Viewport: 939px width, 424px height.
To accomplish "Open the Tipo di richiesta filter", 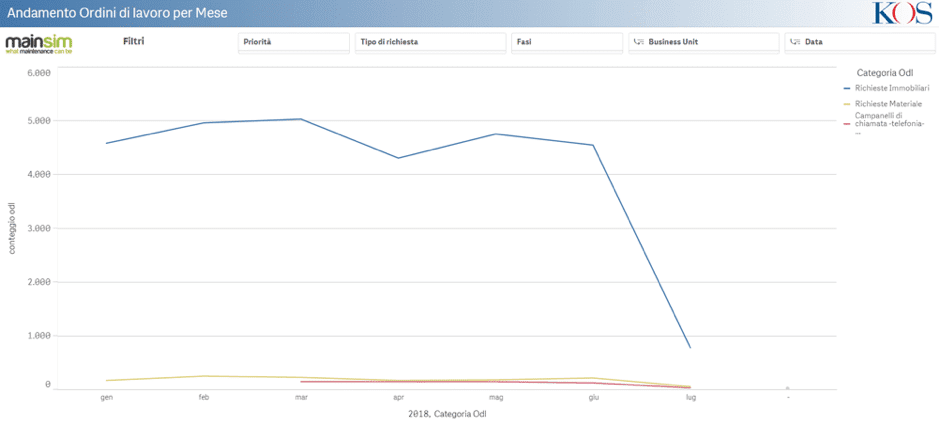I will 430,43.
